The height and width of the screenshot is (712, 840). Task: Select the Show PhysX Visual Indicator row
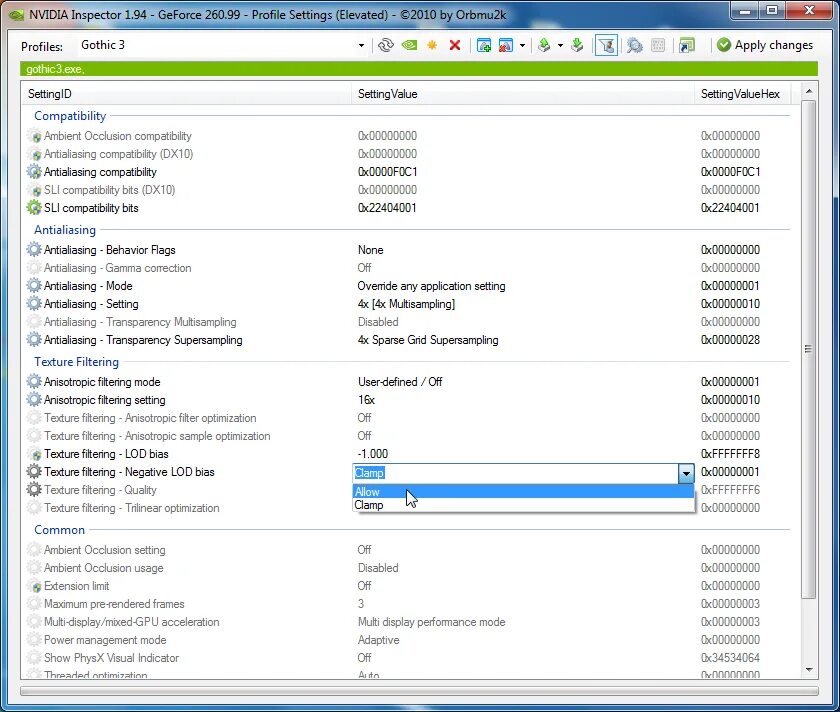410,658
